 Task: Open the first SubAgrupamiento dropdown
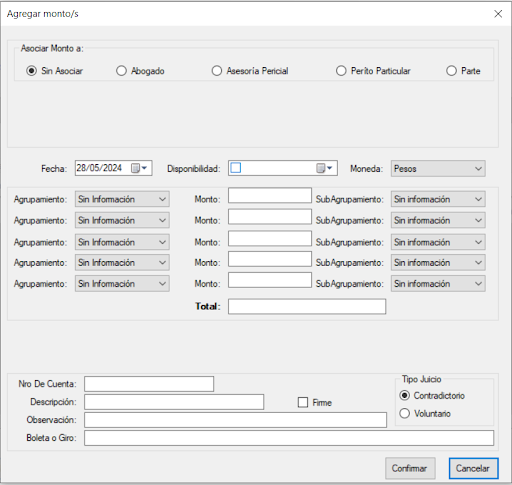point(438,199)
